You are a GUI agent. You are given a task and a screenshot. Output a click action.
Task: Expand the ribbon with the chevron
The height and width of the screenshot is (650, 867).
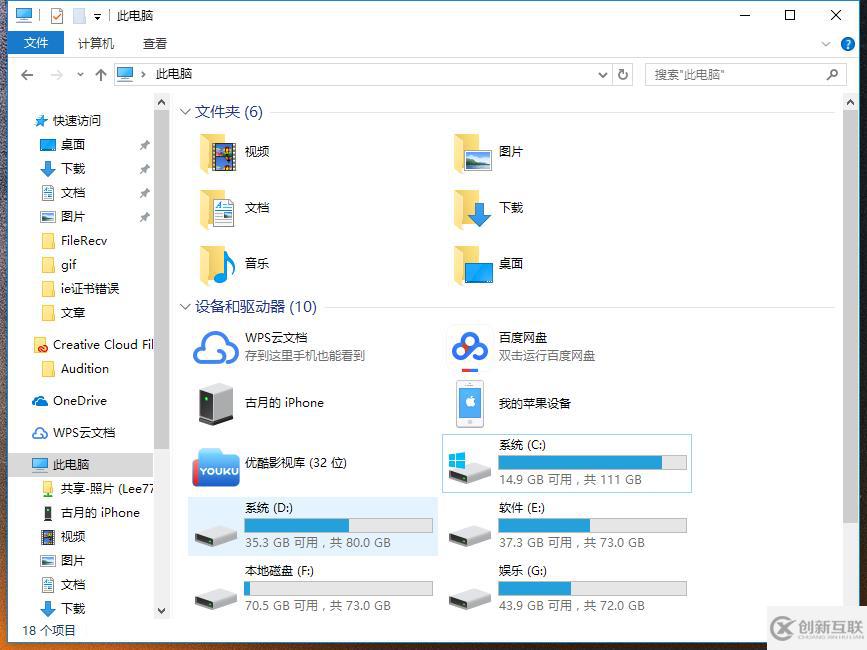click(x=826, y=44)
